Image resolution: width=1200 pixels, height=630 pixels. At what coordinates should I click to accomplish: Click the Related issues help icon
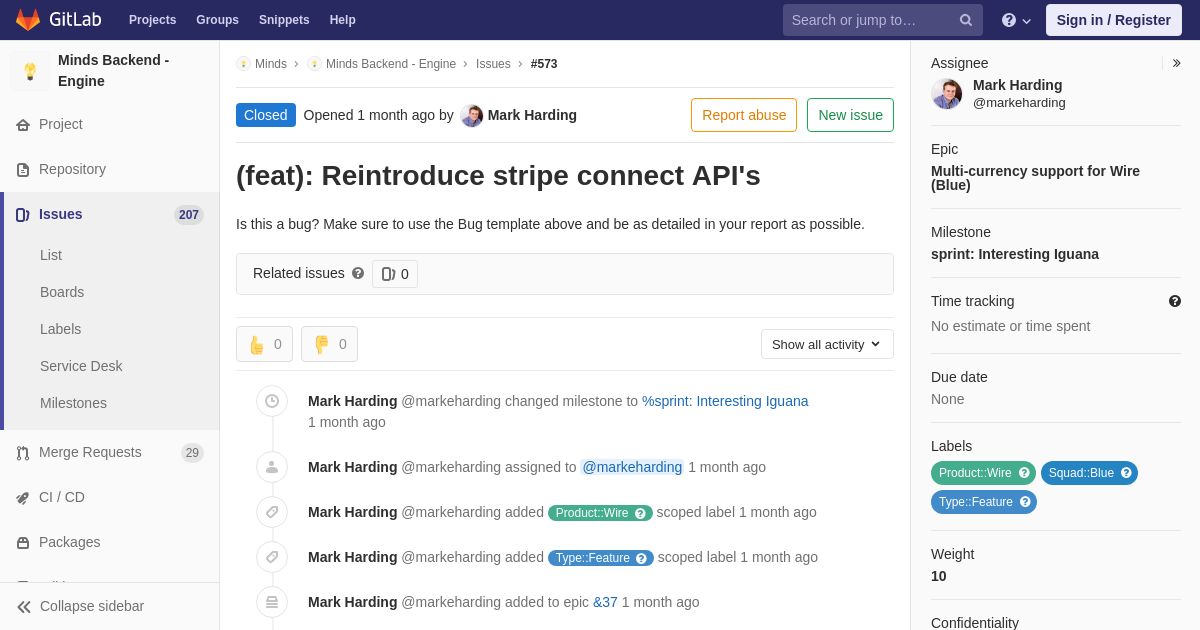pos(358,273)
